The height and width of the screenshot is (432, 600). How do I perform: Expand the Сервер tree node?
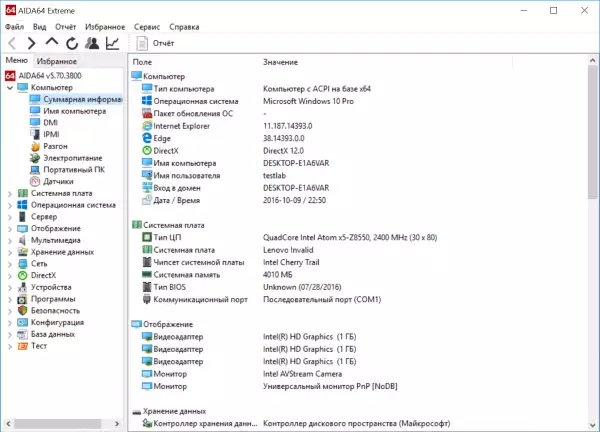click(10, 217)
